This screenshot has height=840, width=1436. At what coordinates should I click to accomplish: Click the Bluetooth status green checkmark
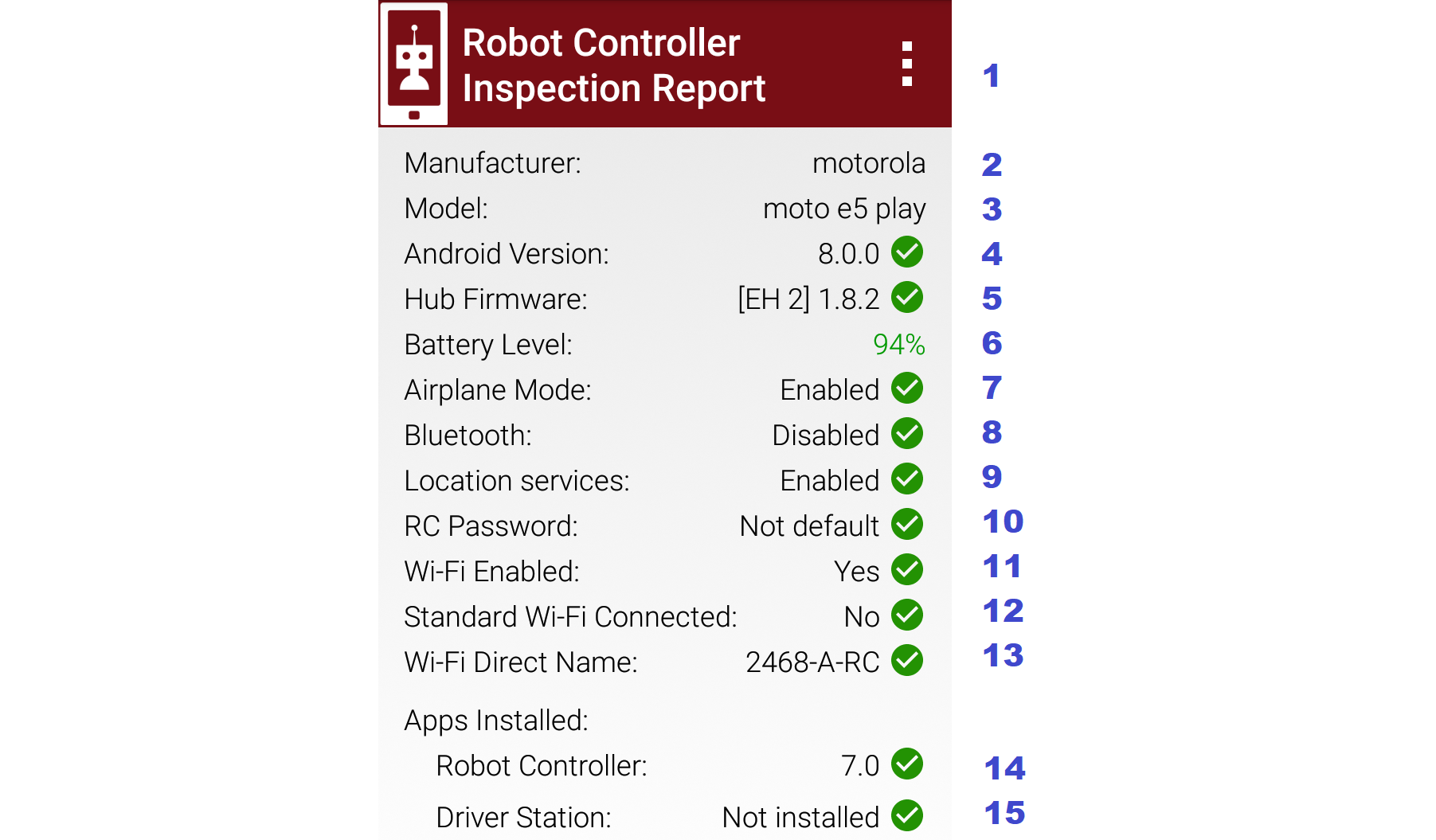[907, 434]
